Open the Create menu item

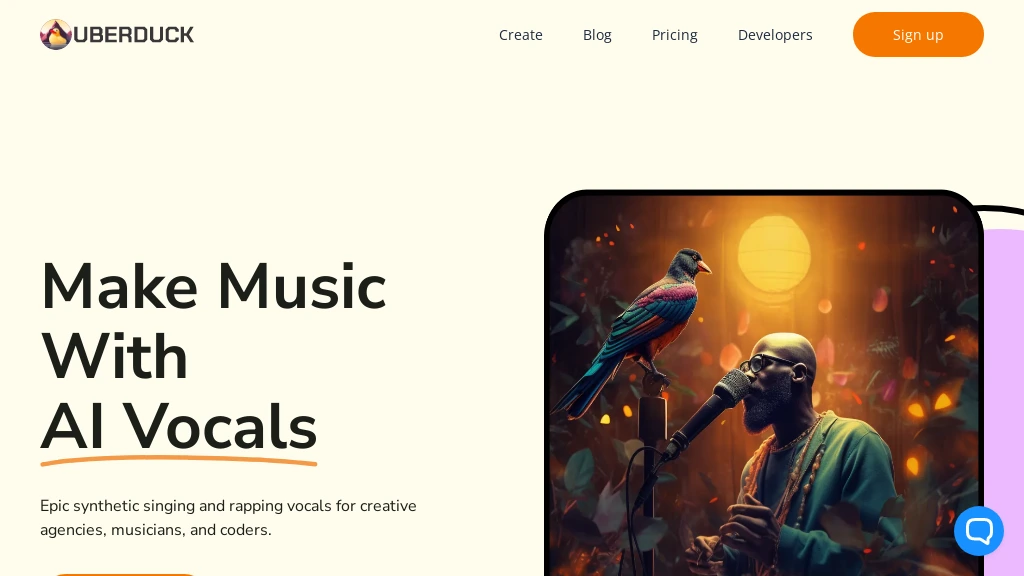(x=520, y=35)
